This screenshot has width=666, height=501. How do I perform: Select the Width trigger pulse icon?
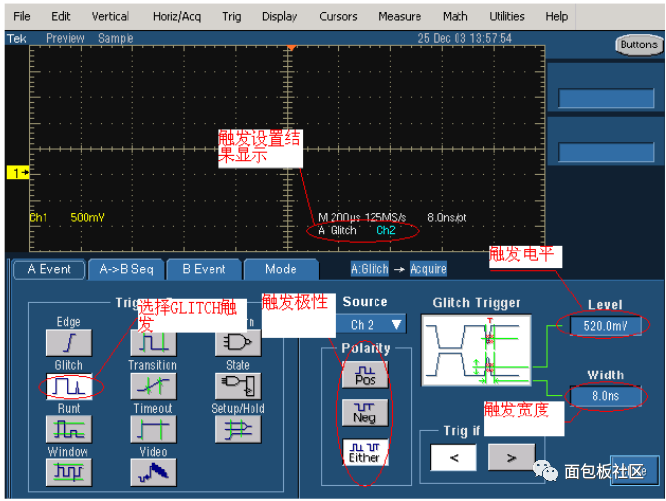pyautogui.click(x=153, y=344)
